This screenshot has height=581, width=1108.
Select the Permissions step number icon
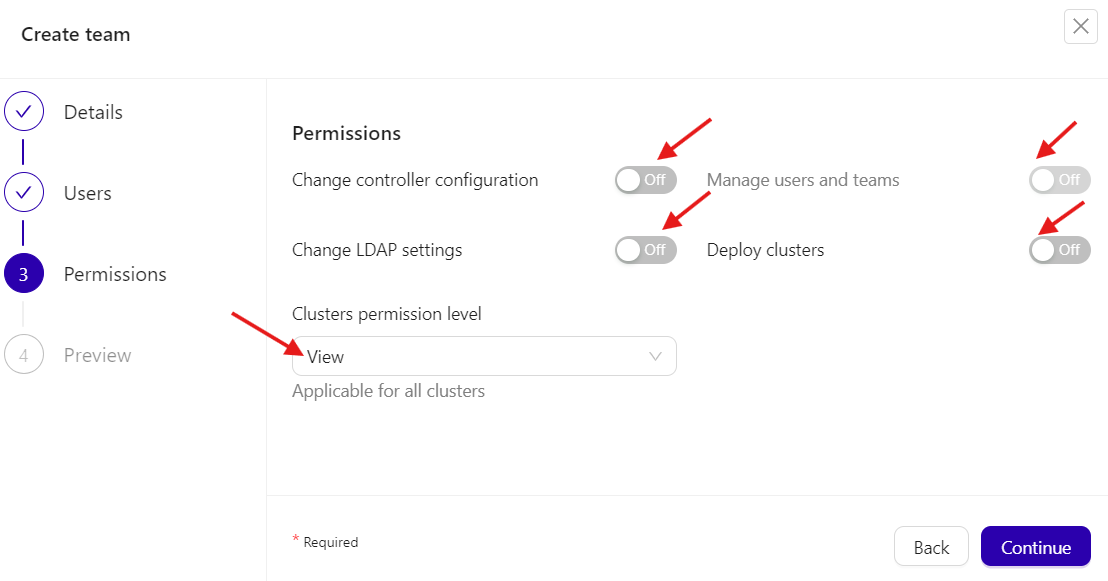24,273
